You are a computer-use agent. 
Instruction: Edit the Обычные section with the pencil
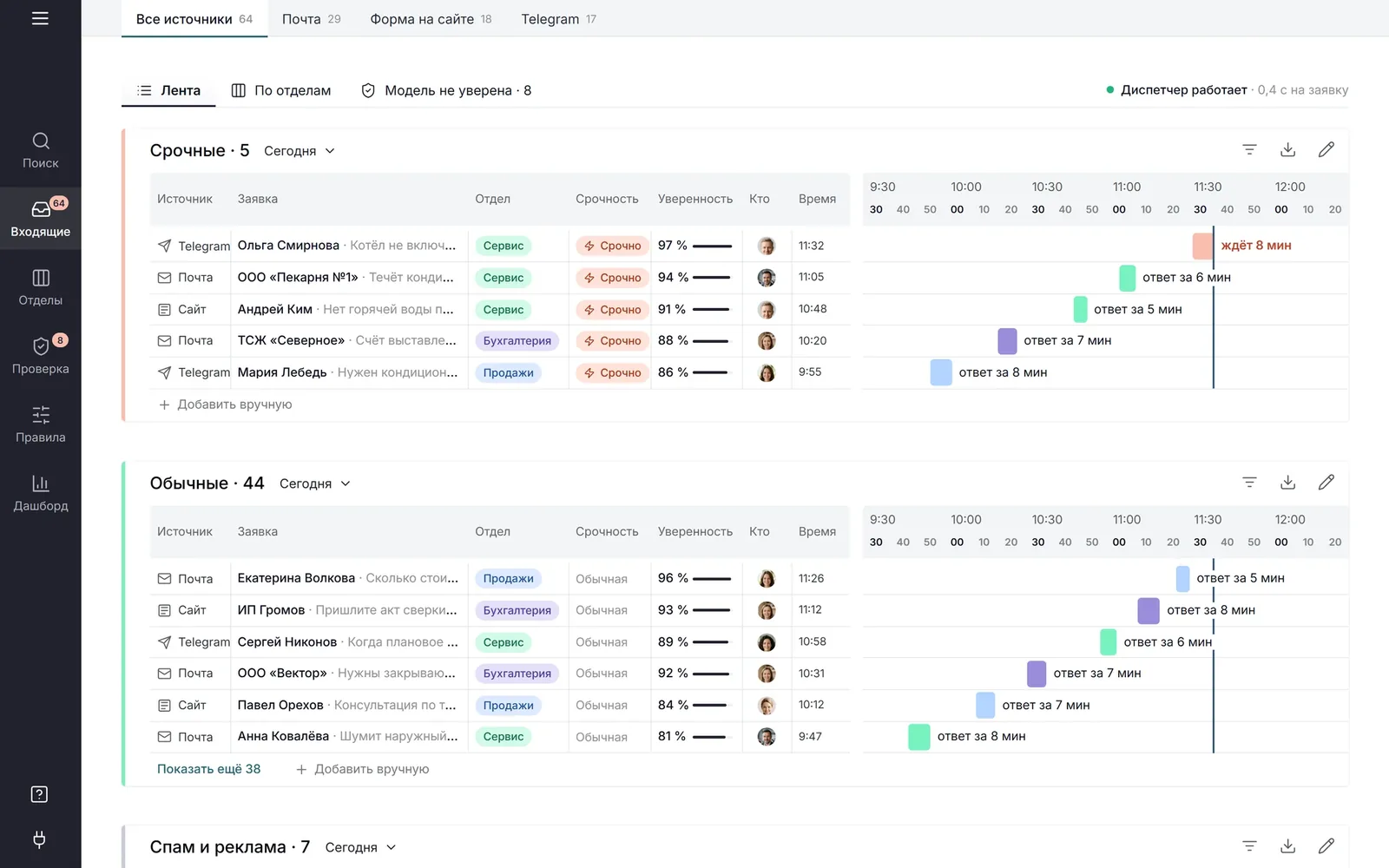coord(1326,483)
